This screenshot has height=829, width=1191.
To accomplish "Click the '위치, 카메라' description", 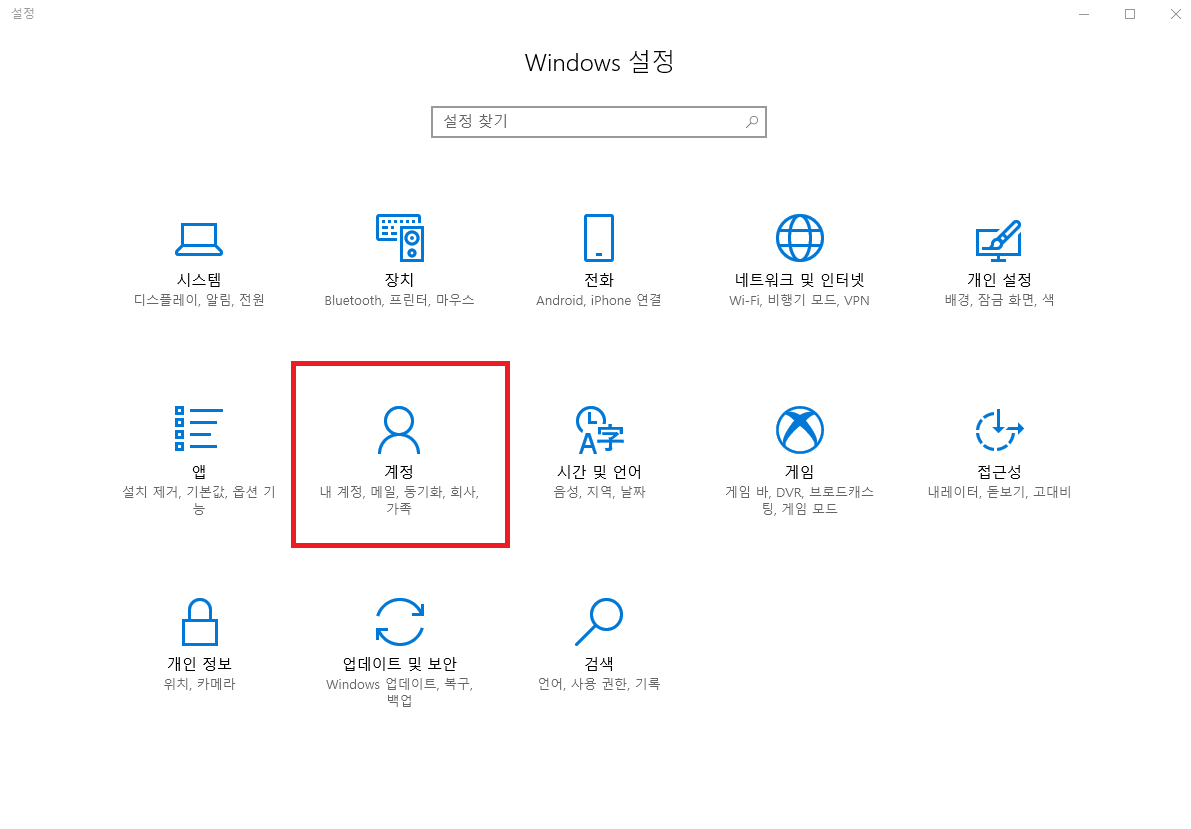I will (x=199, y=684).
